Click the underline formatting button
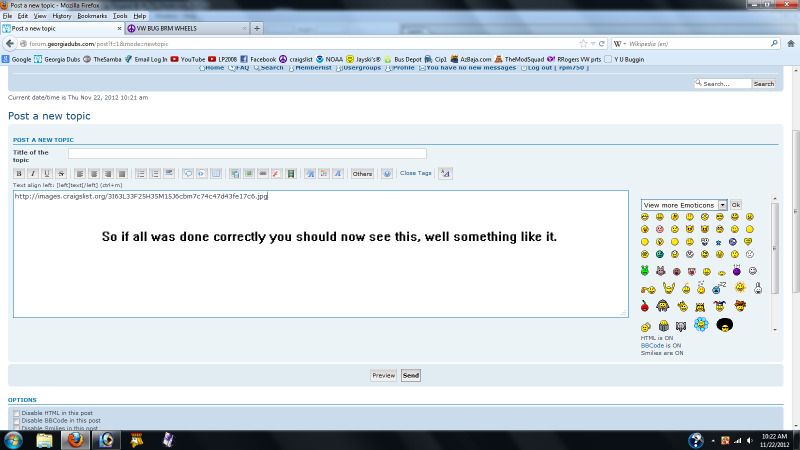Screen dimensions: 800x450 (x=47, y=173)
